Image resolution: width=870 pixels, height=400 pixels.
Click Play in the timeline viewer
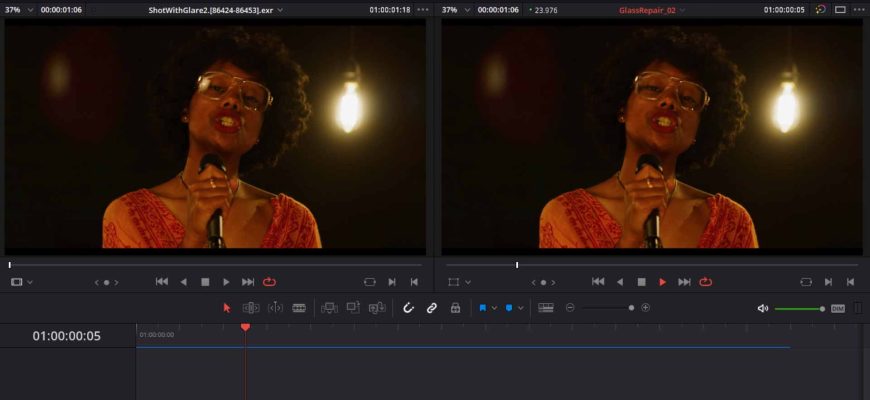coord(662,282)
